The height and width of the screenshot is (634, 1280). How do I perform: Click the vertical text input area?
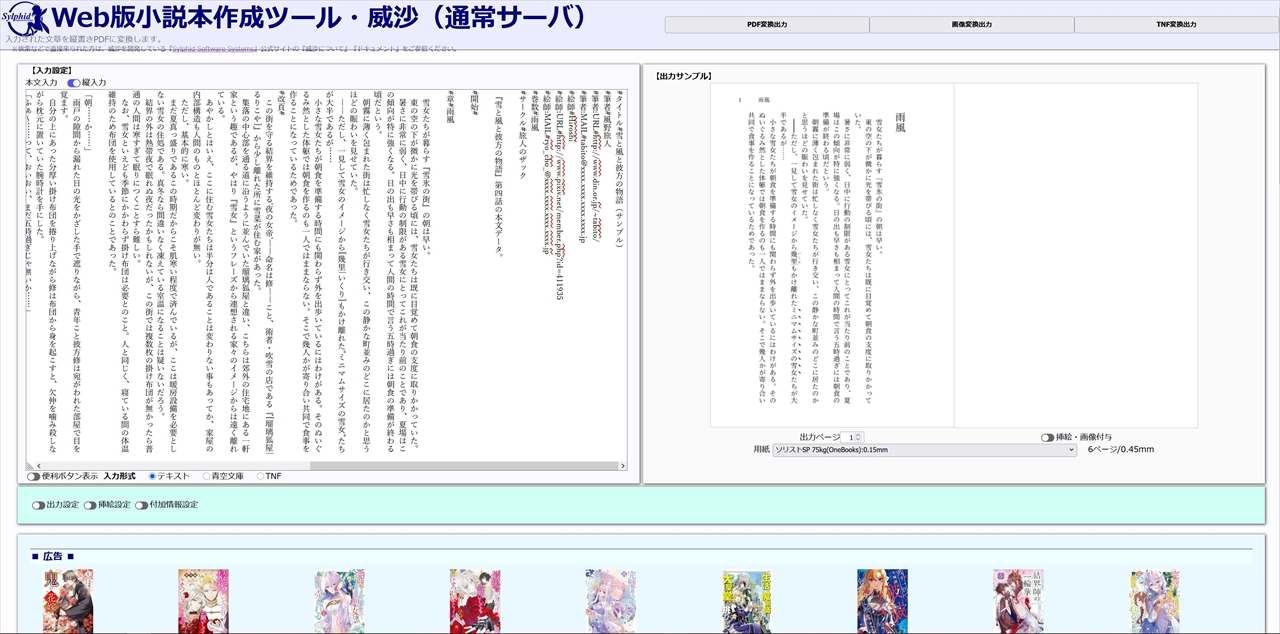click(320, 270)
